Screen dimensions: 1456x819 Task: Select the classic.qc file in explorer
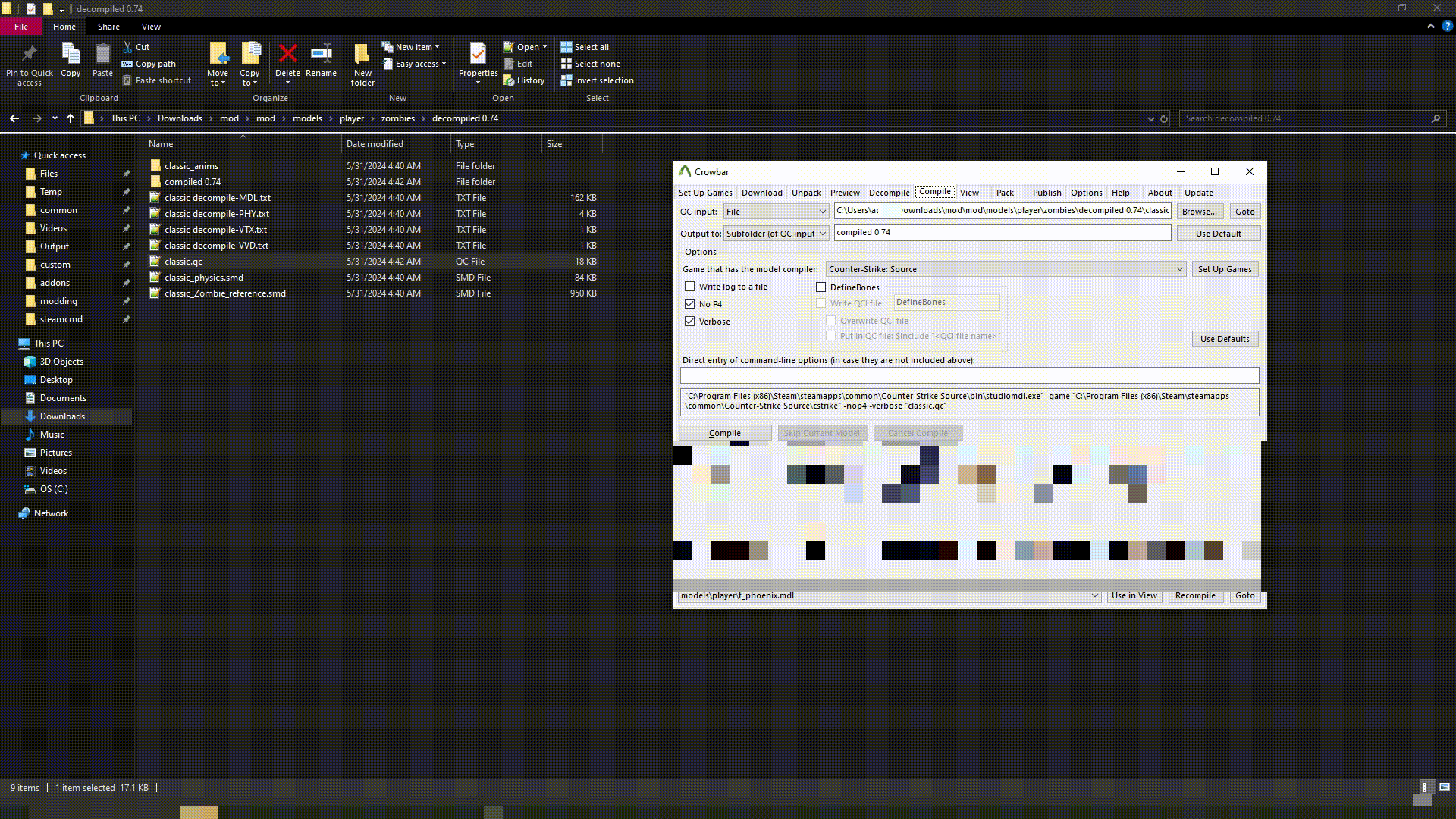(x=183, y=261)
